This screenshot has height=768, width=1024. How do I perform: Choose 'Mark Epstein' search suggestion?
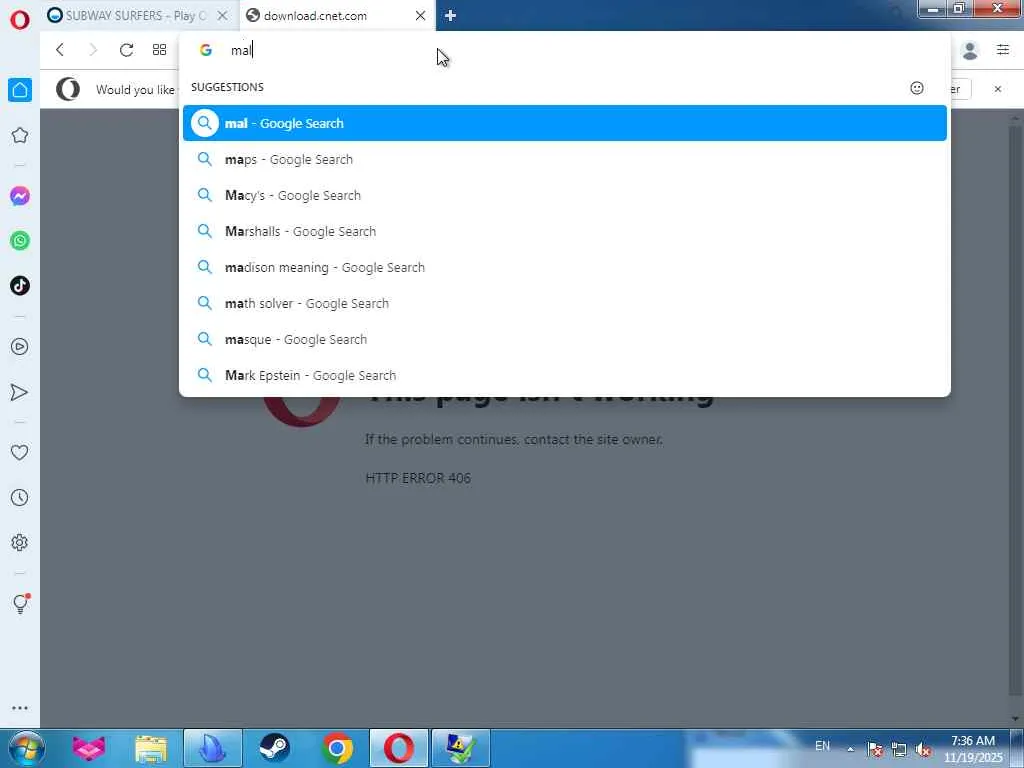565,375
